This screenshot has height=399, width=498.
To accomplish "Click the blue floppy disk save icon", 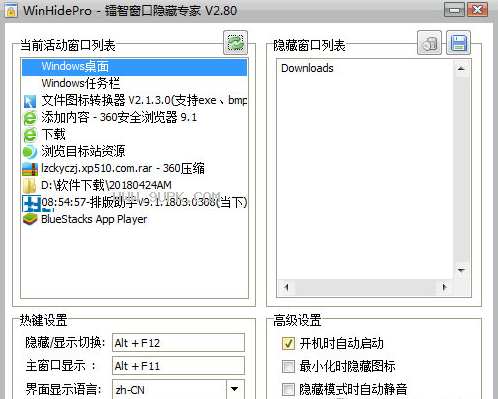I will pos(458,43).
